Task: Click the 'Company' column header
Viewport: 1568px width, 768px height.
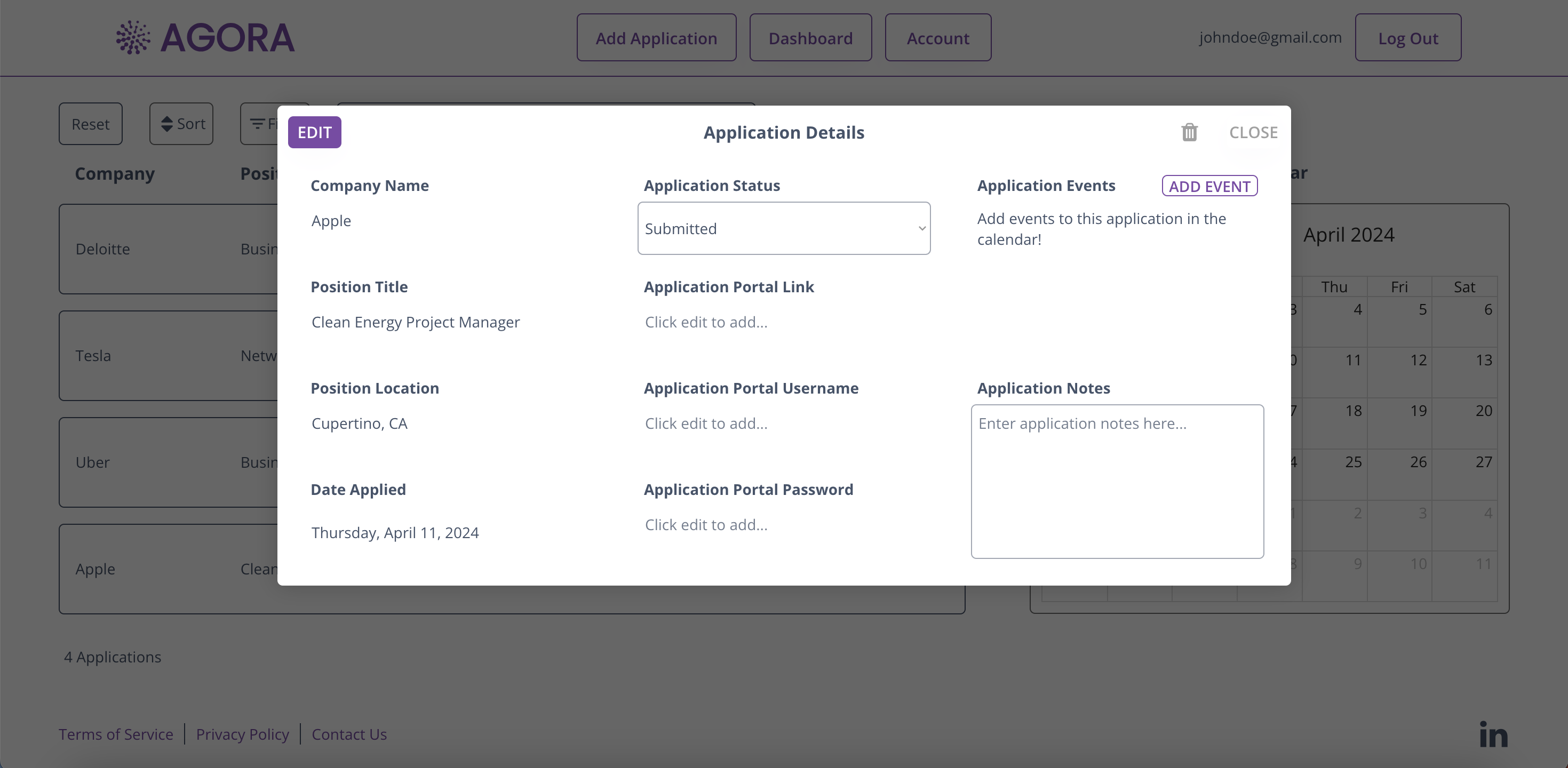Action: pyautogui.click(x=114, y=173)
